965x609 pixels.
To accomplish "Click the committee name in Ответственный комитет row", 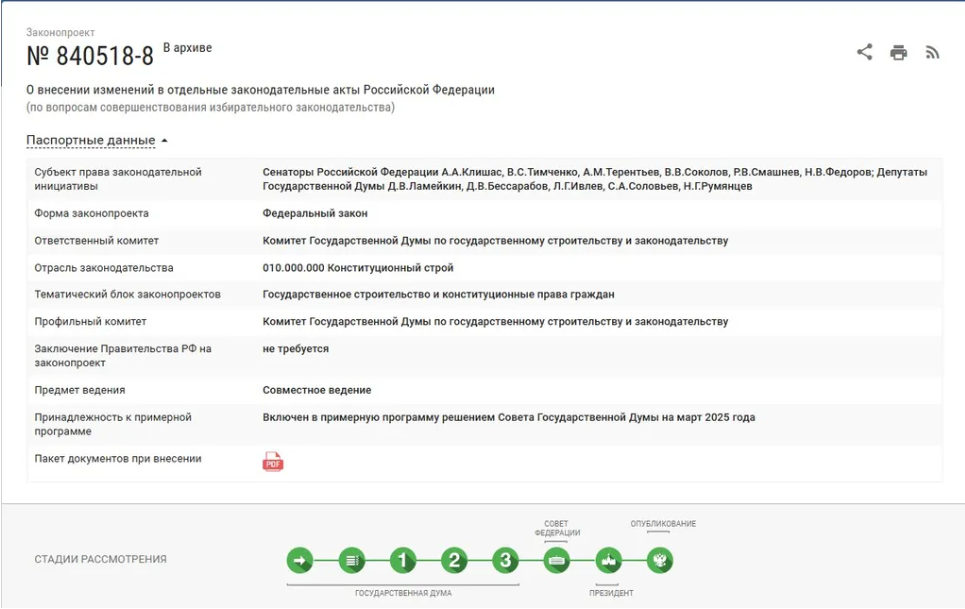I will point(495,241).
